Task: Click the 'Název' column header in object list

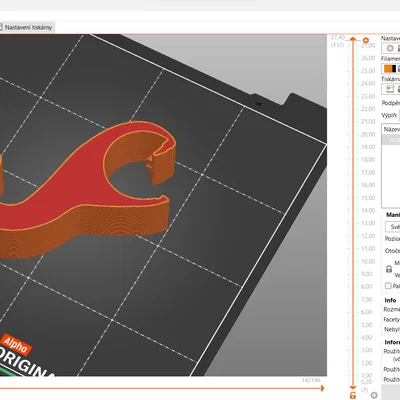Action: [x=391, y=129]
